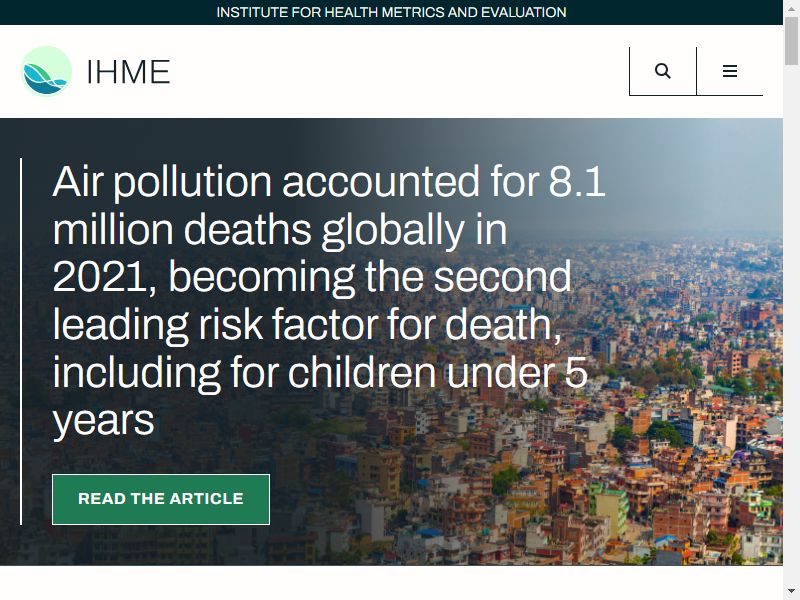Open the search magnifier icon
The image size is (800, 600).
662,71
